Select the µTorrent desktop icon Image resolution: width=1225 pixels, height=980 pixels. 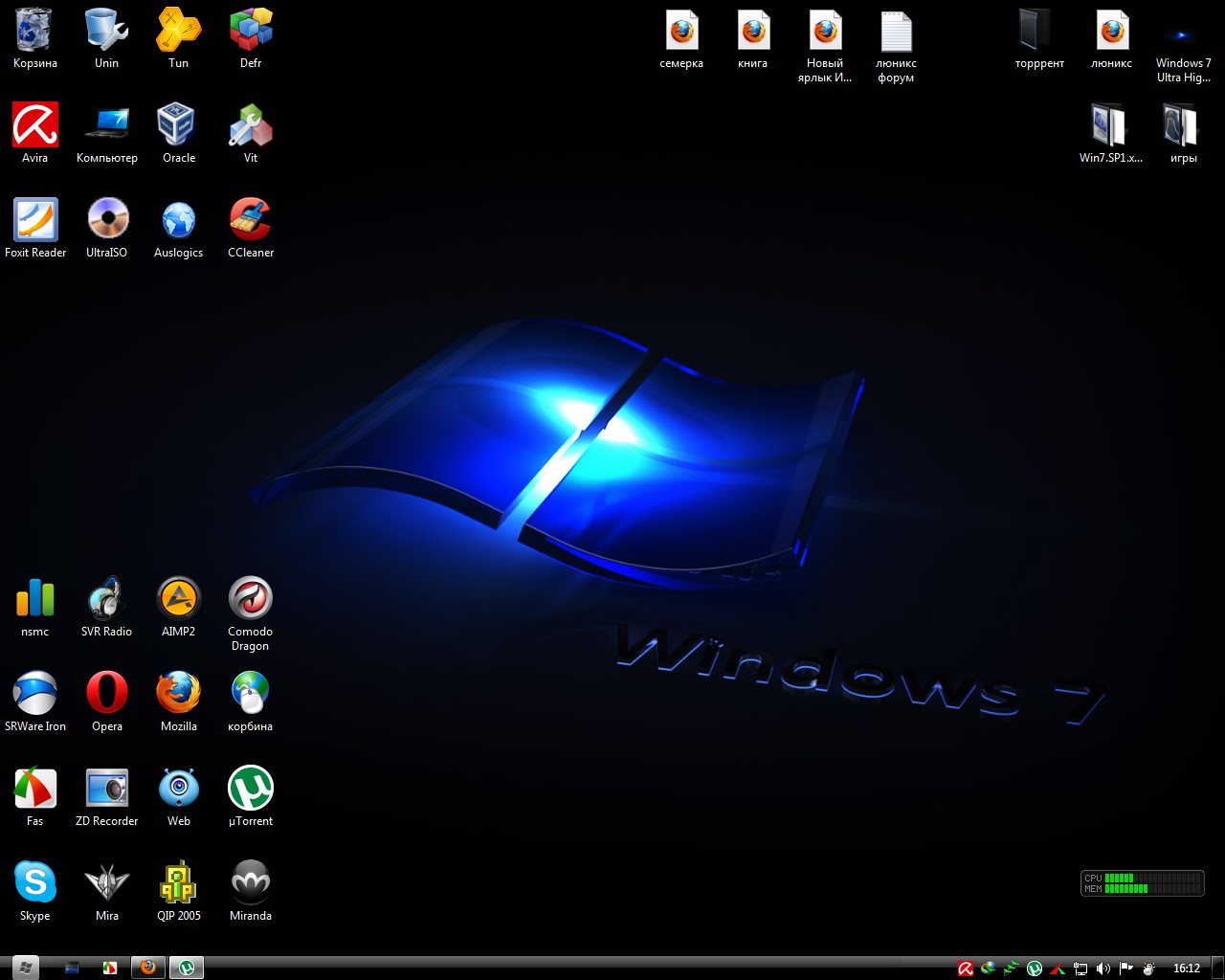[251, 796]
